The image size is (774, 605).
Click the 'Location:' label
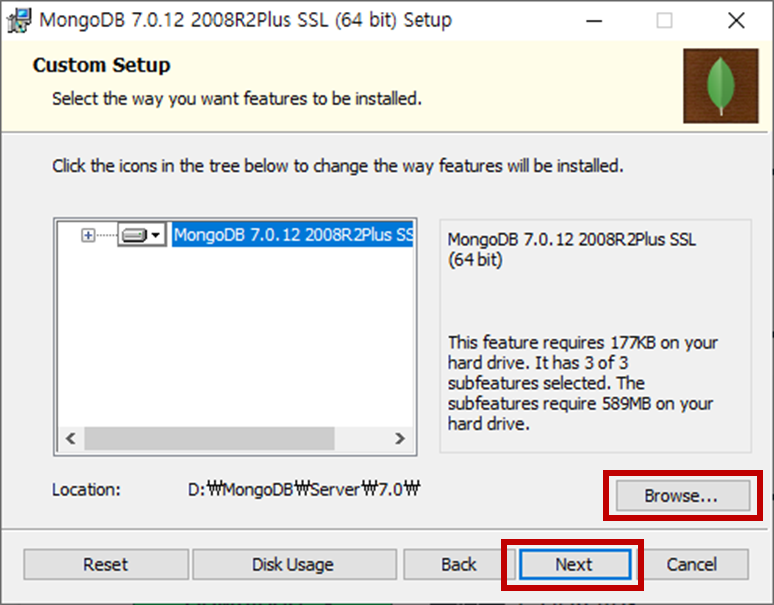tap(86, 490)
